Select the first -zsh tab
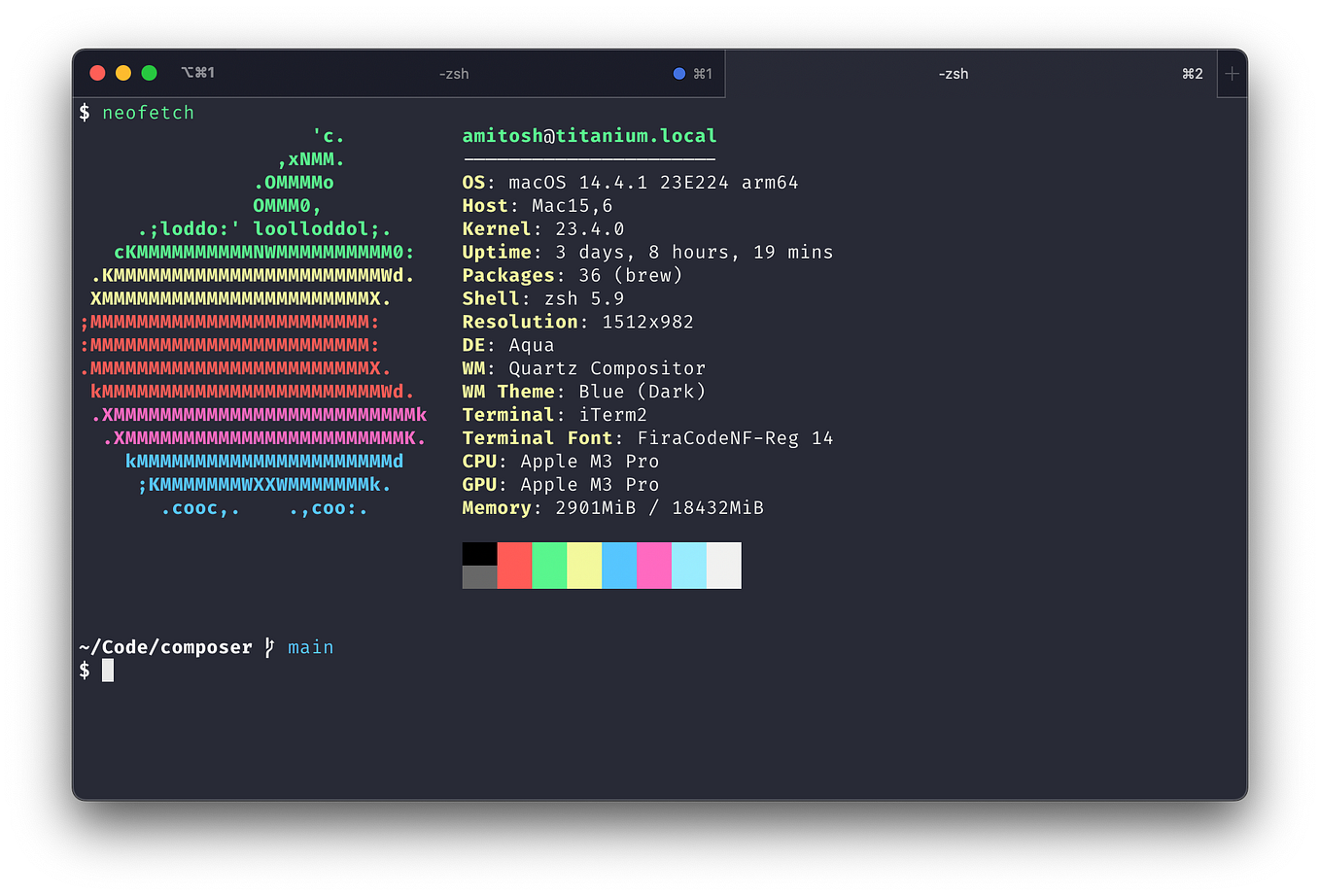The width and height of the screenshot is (1320, 896). 453,73
